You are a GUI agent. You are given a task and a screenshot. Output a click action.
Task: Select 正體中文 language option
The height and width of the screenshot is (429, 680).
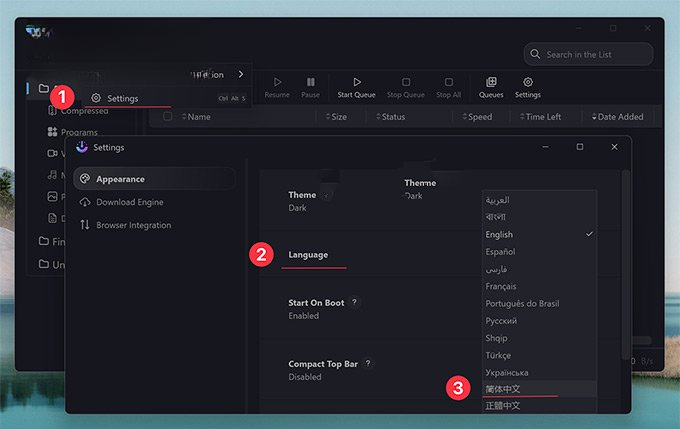(539, 406)
